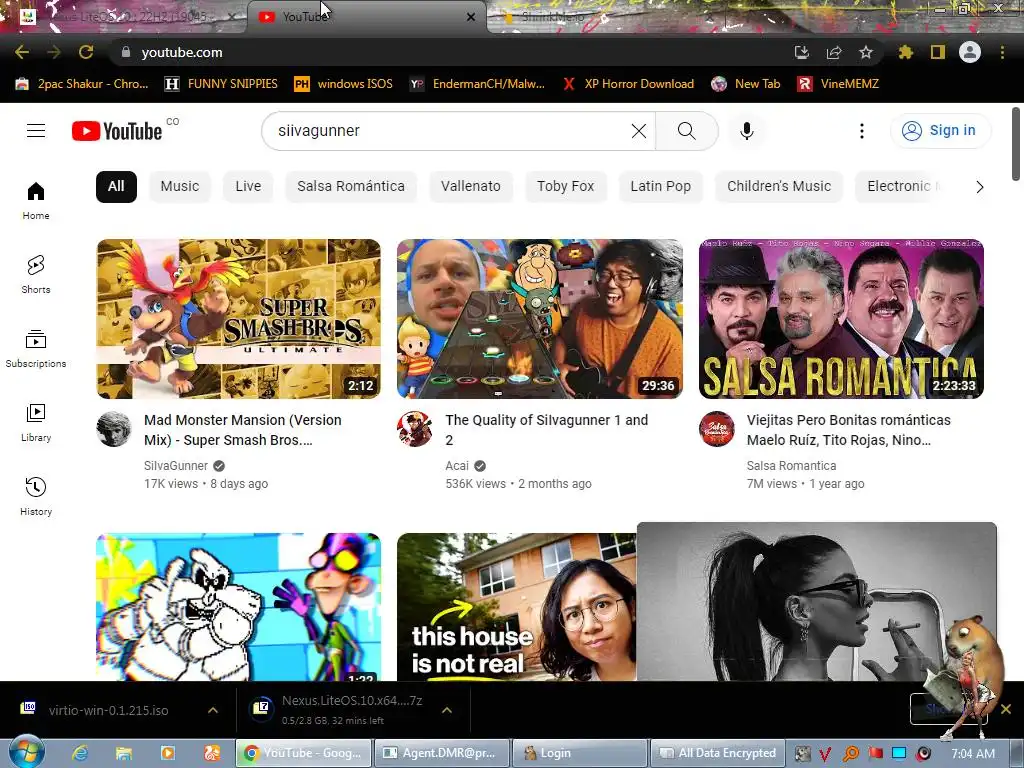Toggle the browser side panel icon

point(938,52)
